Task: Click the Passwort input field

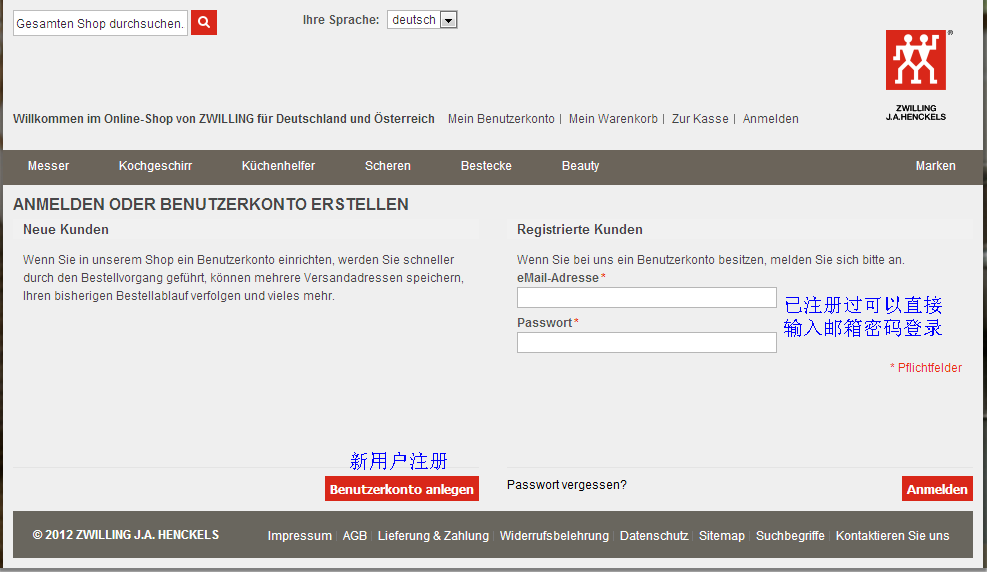Action: click(646, 343)
